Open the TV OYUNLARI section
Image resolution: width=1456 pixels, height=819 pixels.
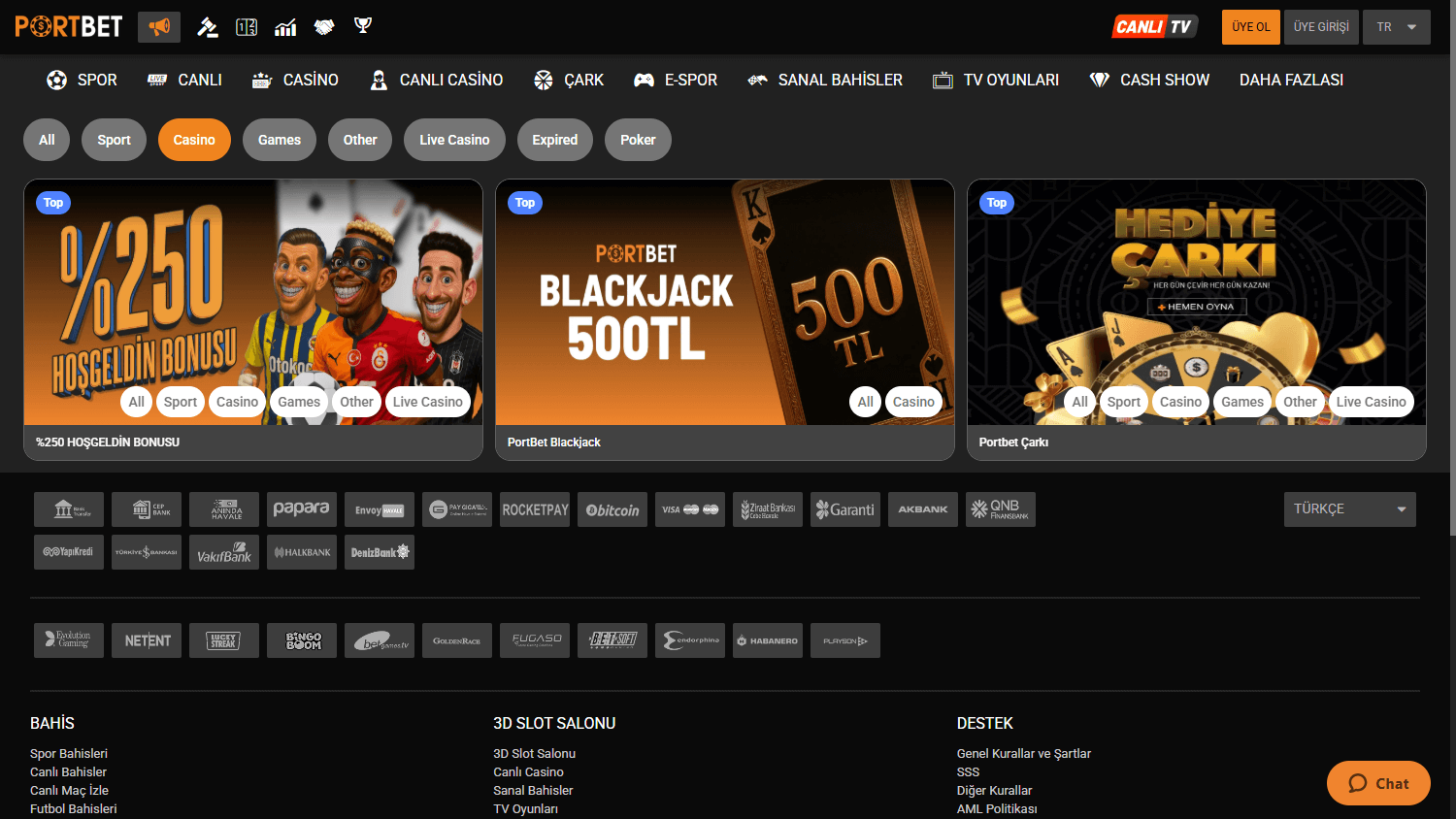(995, 80)
